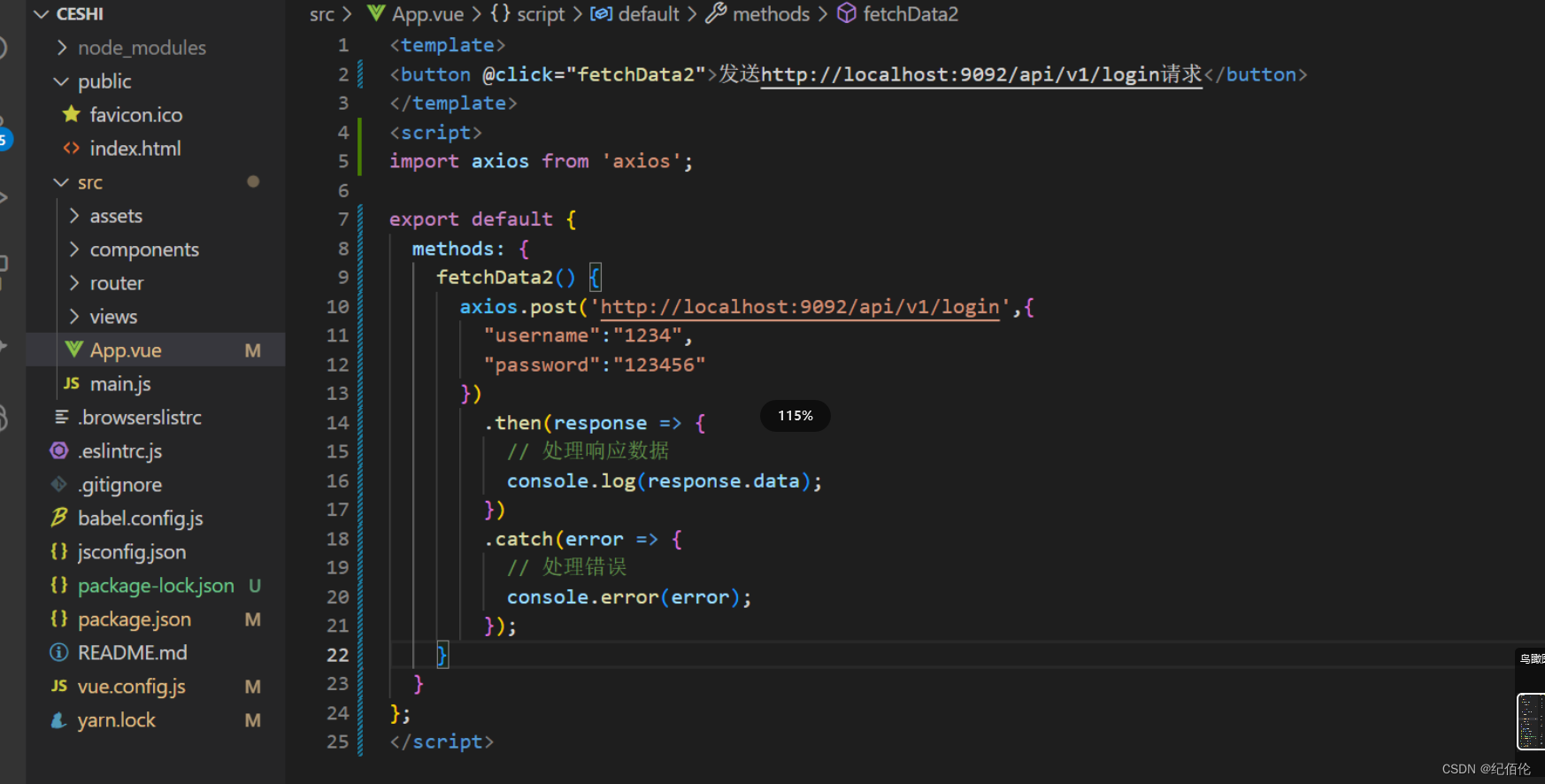Place cursor on console.error(error) line
The width and height of the screenshot is (1545, 784).
coord(629,597)
